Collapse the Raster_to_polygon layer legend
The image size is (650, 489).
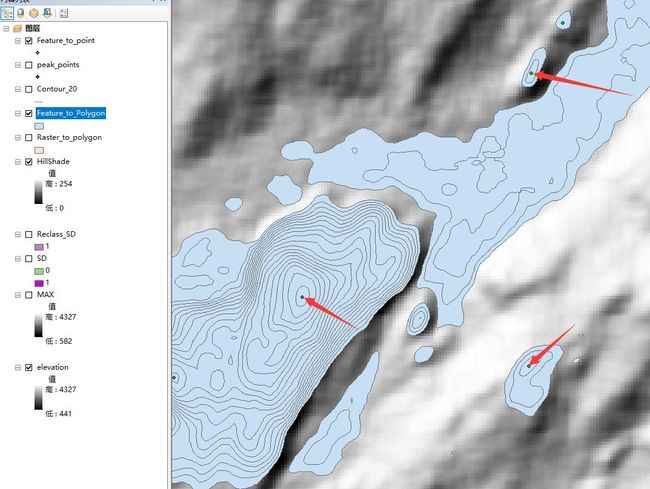pyautogui.click(x=18, y=138)
